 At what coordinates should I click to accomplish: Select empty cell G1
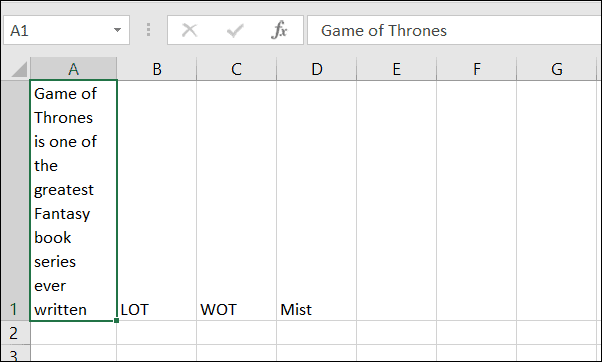pyautogui.click(x=557, y=200)
